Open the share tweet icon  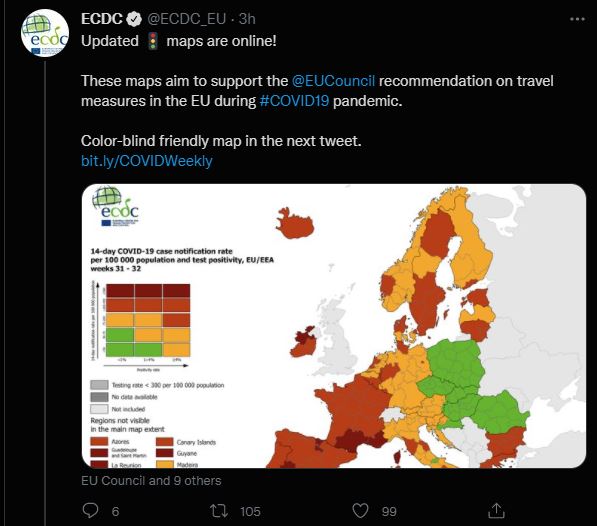tap(496, 510)
